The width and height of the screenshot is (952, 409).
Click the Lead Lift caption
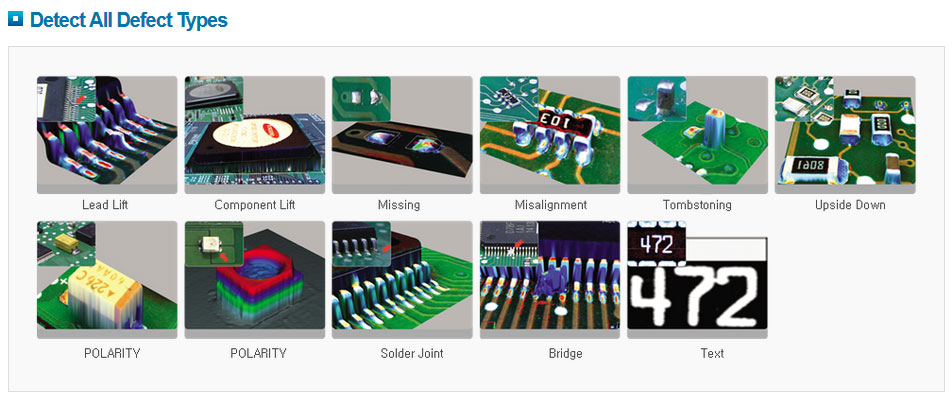tap(105, 204)
